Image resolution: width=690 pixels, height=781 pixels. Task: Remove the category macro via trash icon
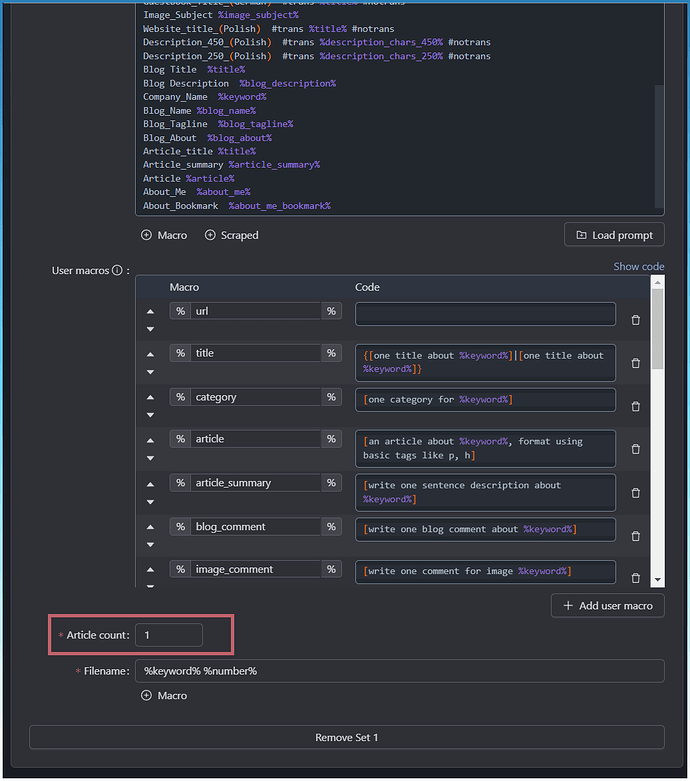click(x=635, y=407)
